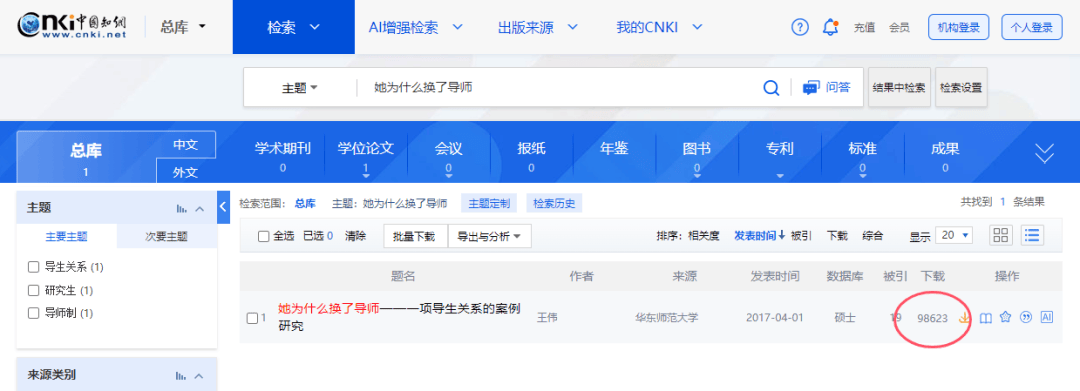Image resolution: width=1080 pixels, height=391 pixels.
Task: Click the magnifier search icon
Action: pos(771,87)
